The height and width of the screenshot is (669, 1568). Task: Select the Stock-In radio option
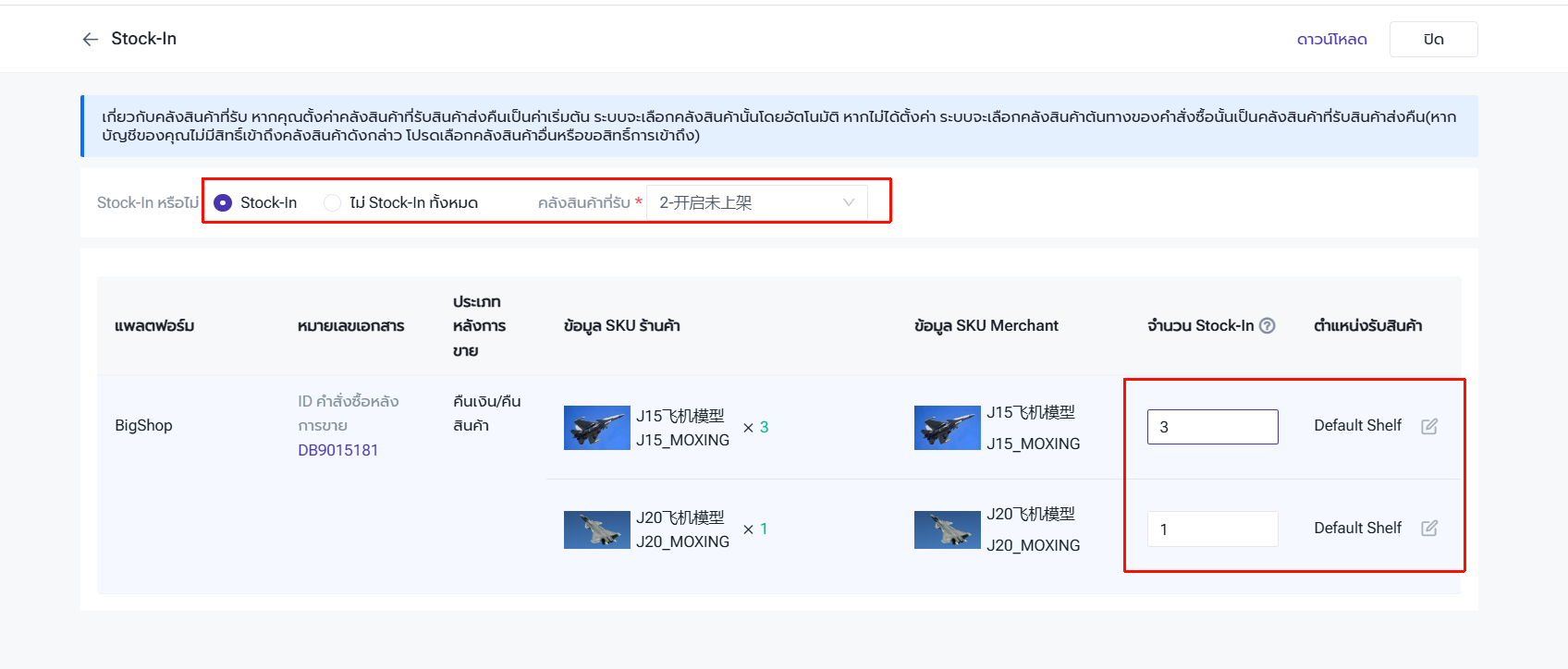click(223, 202)
